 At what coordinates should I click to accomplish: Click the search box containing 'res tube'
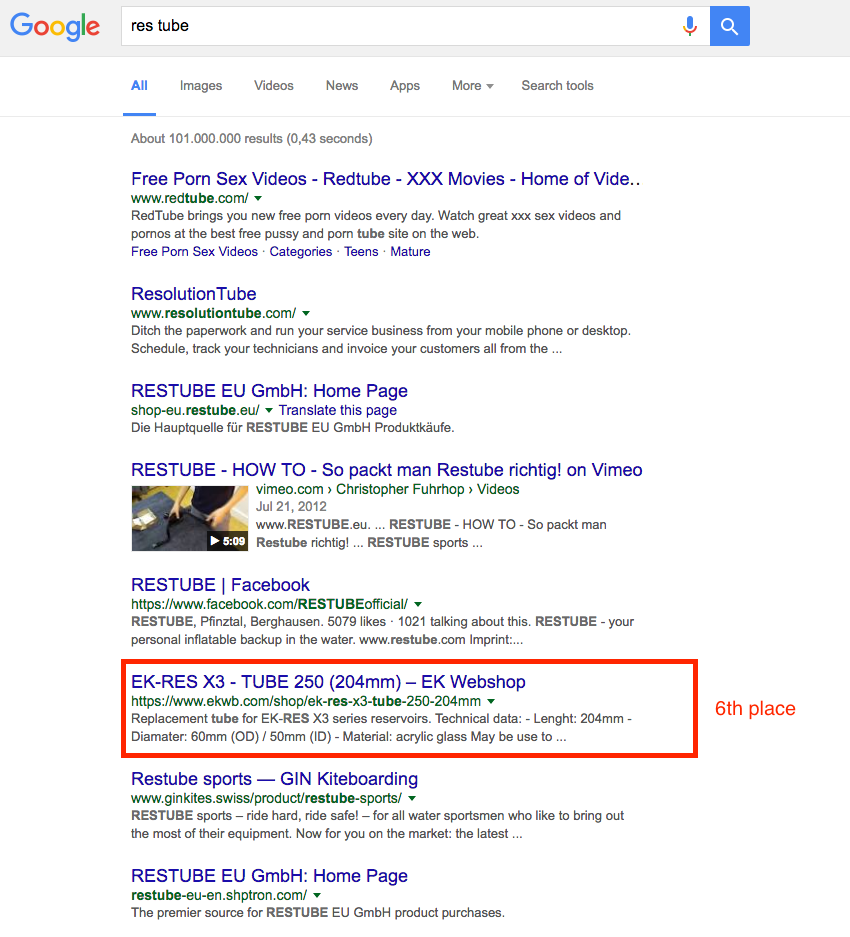coord(400,27)
